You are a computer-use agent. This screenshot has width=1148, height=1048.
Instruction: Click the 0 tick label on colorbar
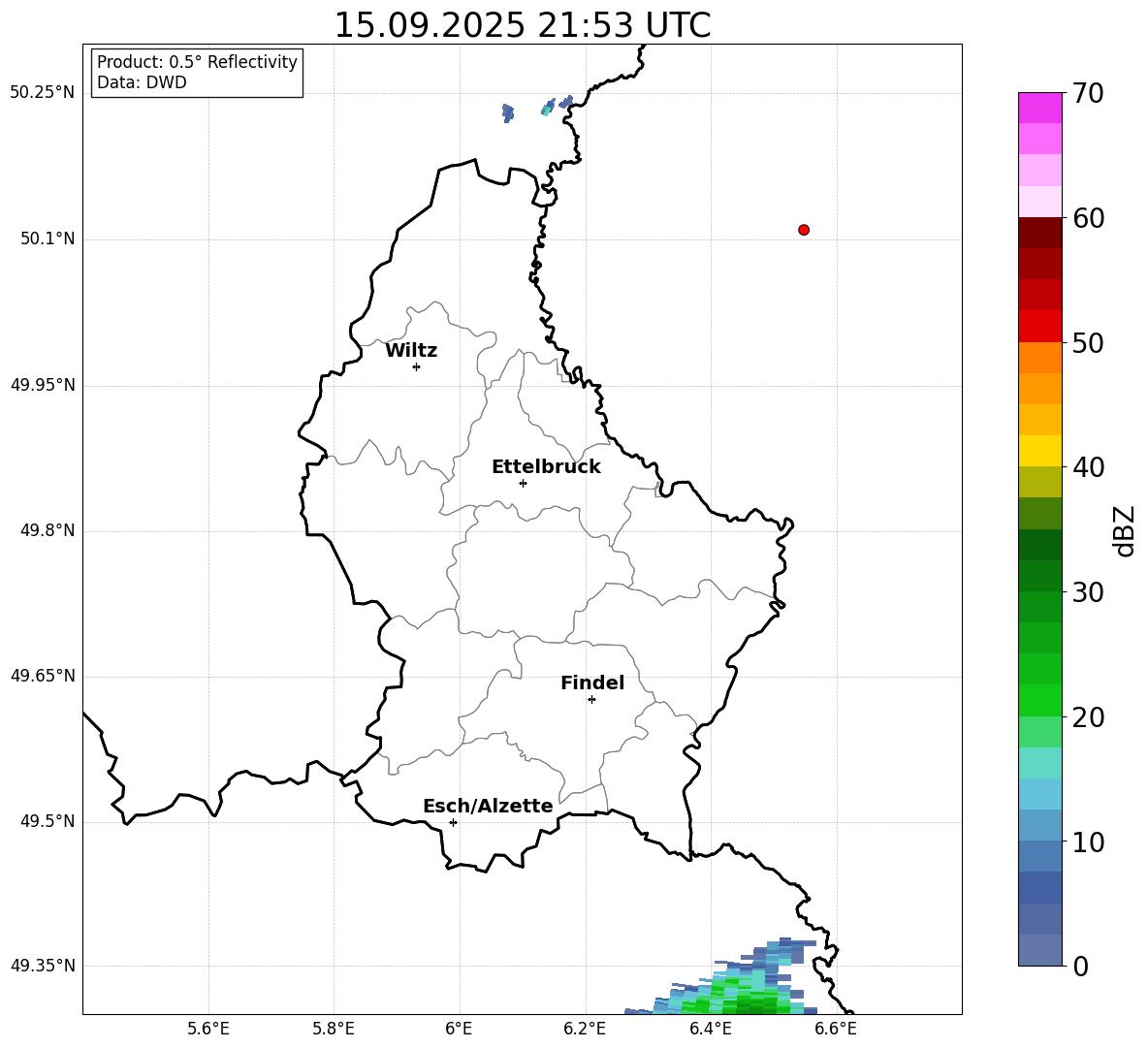click(x=1080, y=967)
